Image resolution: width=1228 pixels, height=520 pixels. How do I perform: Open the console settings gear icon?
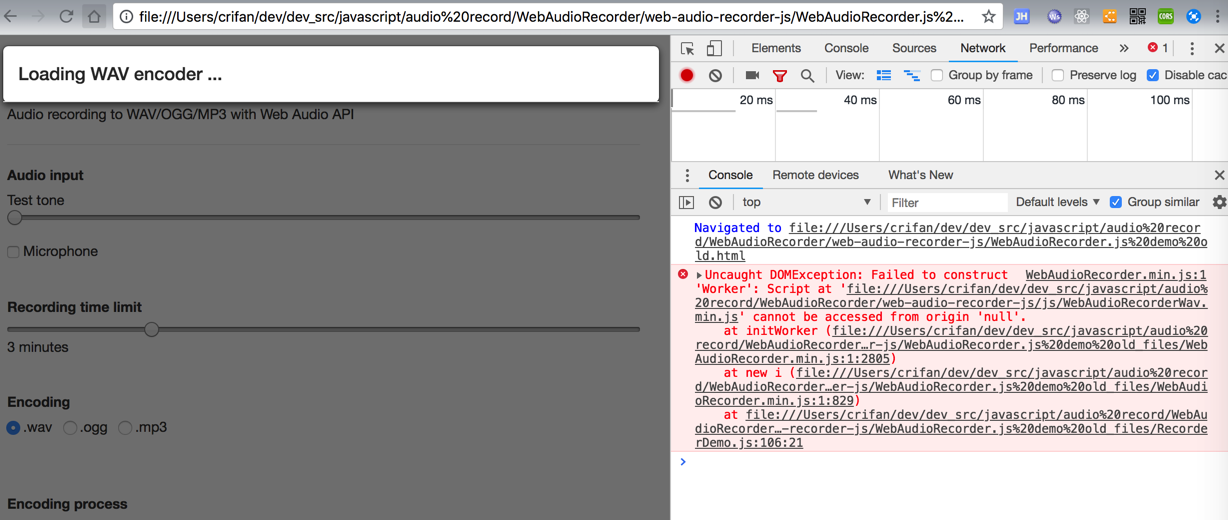tap(1219, 202)
